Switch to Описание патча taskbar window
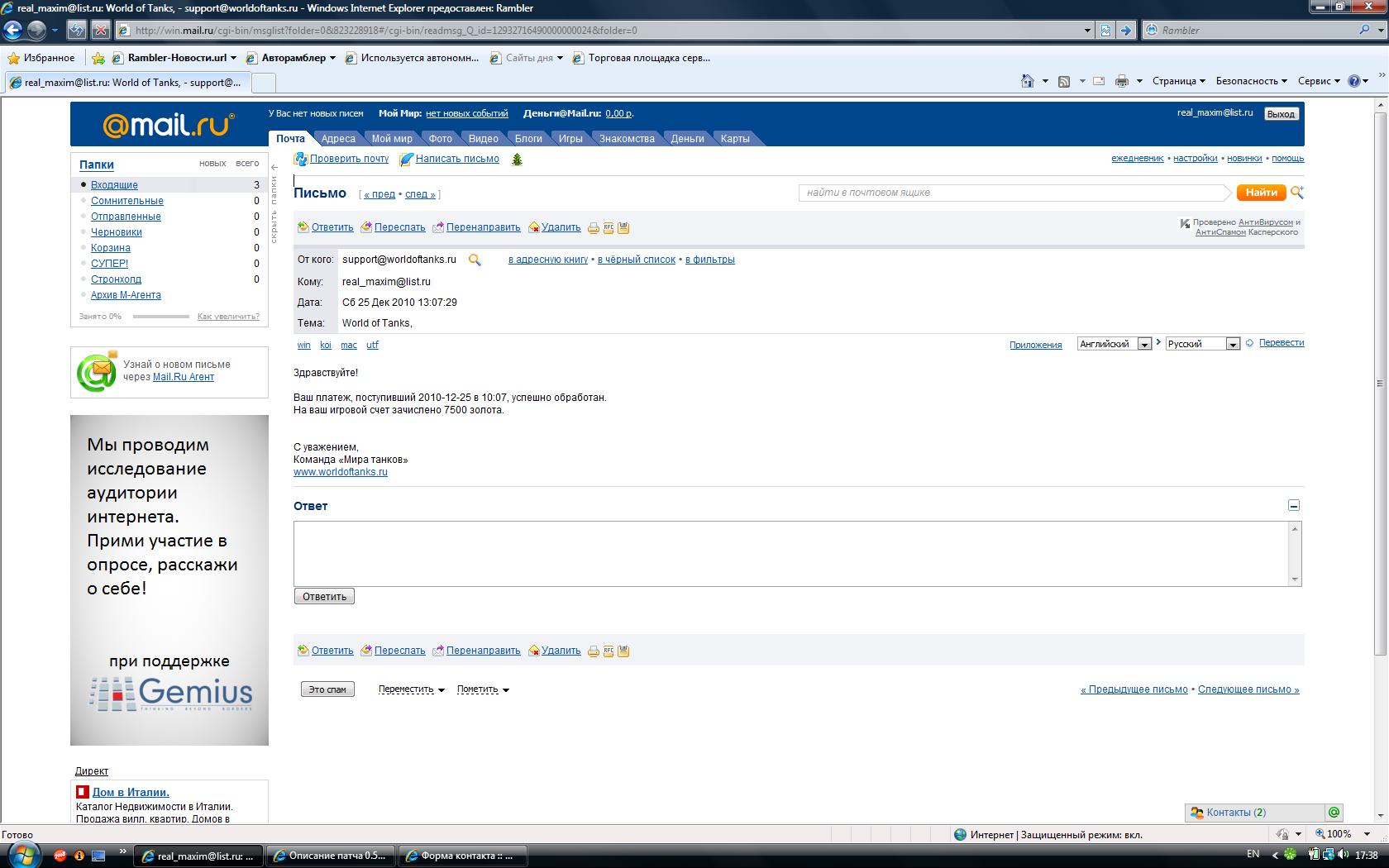This screenshot has height=868, width=1389. [331, 856]
